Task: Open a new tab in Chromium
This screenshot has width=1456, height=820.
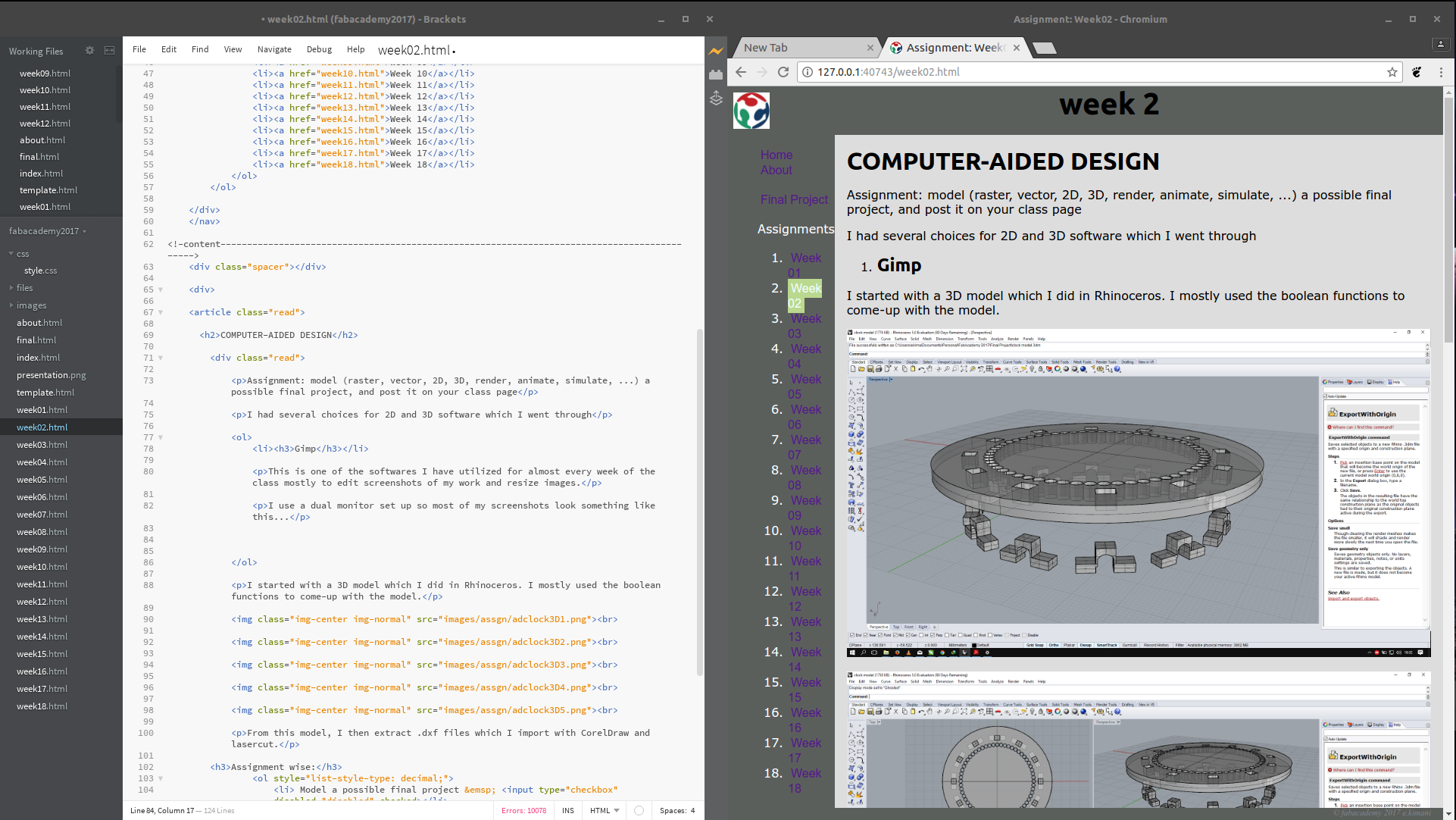Action: pos(1045,48)
